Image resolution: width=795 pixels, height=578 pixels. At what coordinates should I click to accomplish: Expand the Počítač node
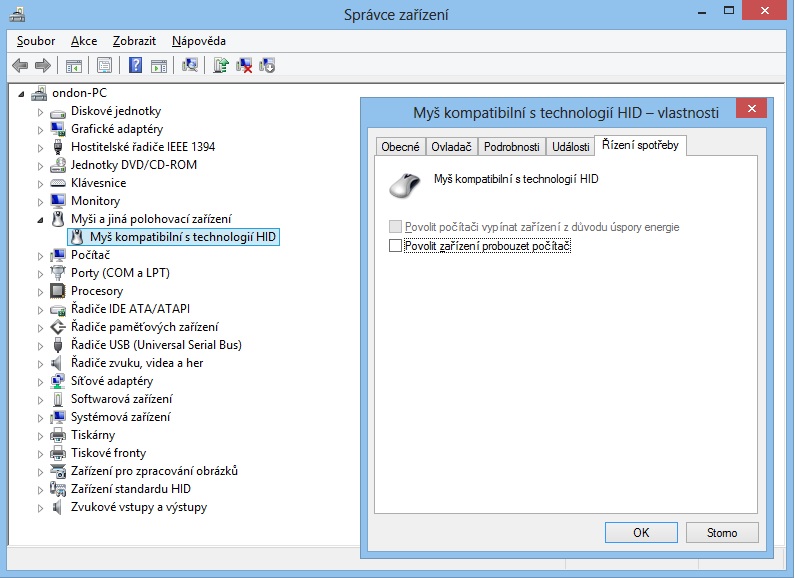click(40, 256)
